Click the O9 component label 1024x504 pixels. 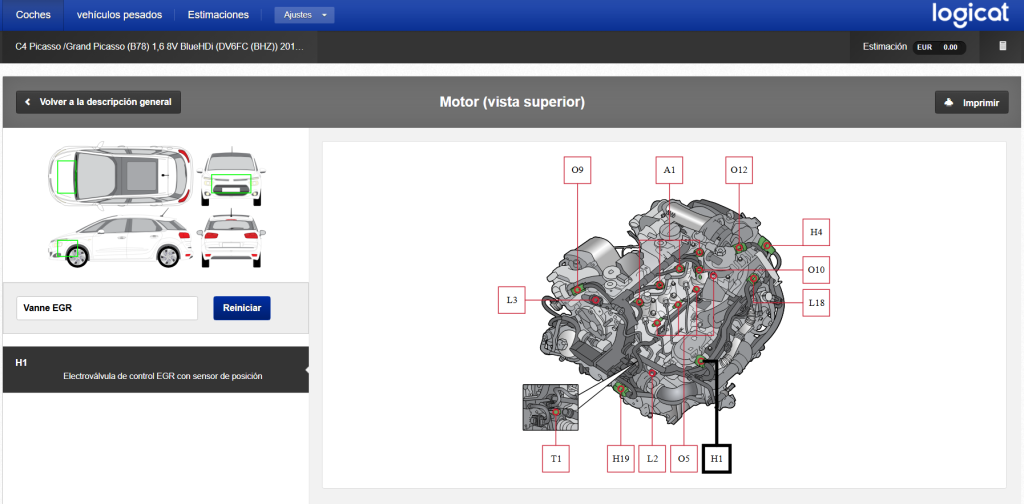coord(577,170)
